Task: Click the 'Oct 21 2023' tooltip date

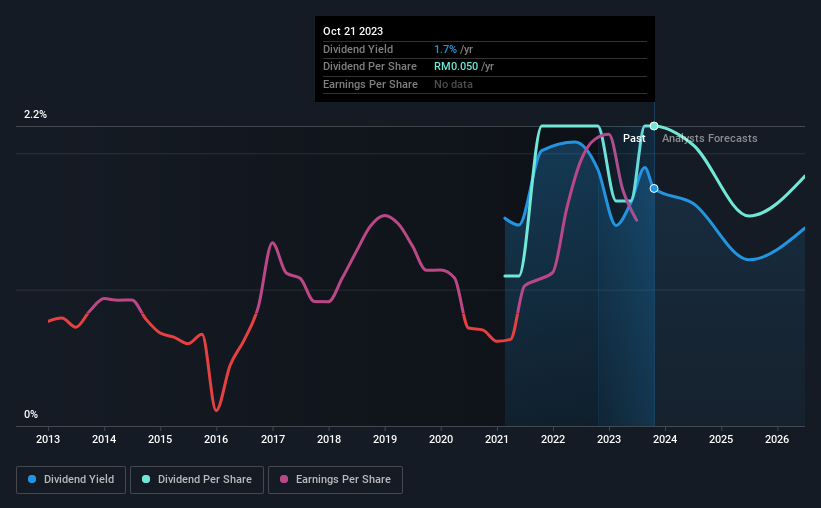Action: click(353, 31)
